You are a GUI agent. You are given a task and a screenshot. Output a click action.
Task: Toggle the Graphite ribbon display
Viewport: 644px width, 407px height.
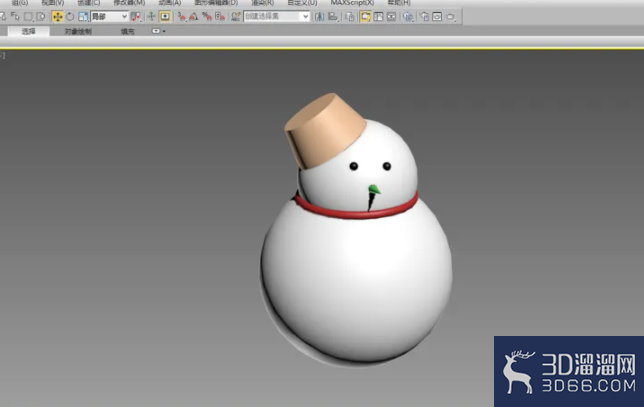point(365,16)
